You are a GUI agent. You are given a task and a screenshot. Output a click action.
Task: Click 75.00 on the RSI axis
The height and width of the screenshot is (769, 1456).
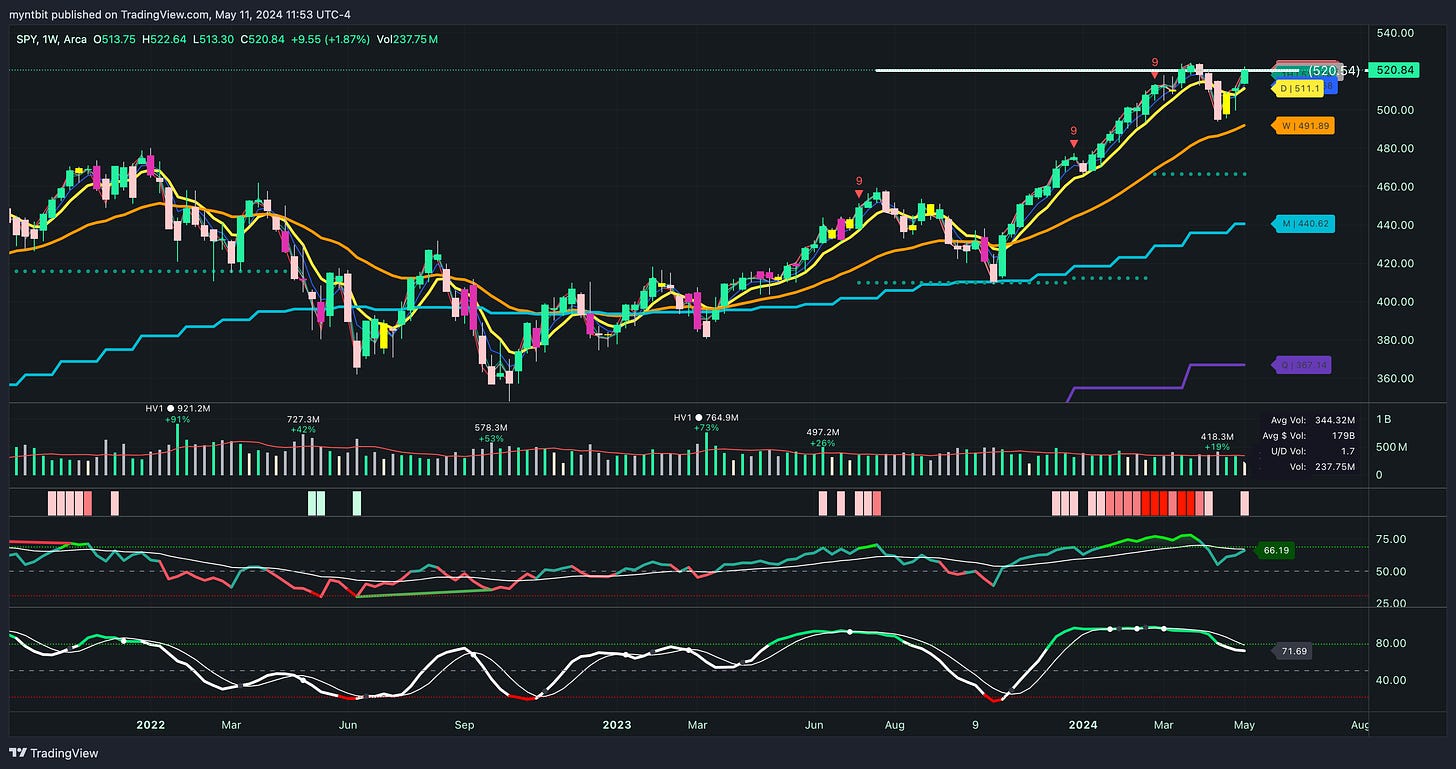coord(1391,539)
